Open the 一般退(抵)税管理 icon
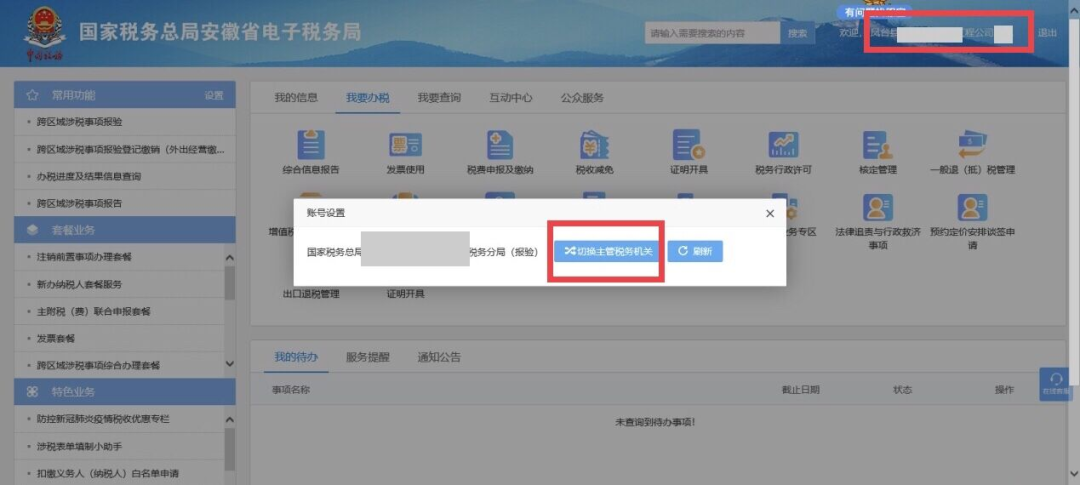Viewport: 1080px width, 485px height. (x=972, y=145)
